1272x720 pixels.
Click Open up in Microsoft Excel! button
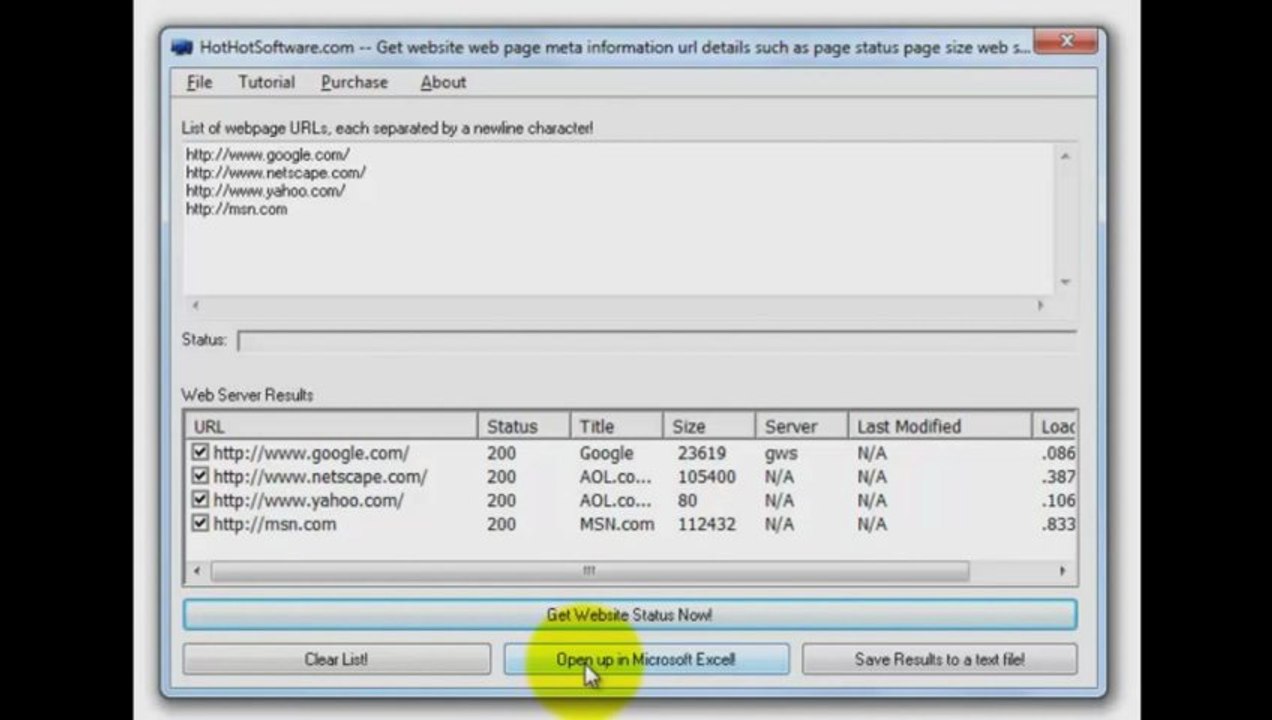point(646,659)
